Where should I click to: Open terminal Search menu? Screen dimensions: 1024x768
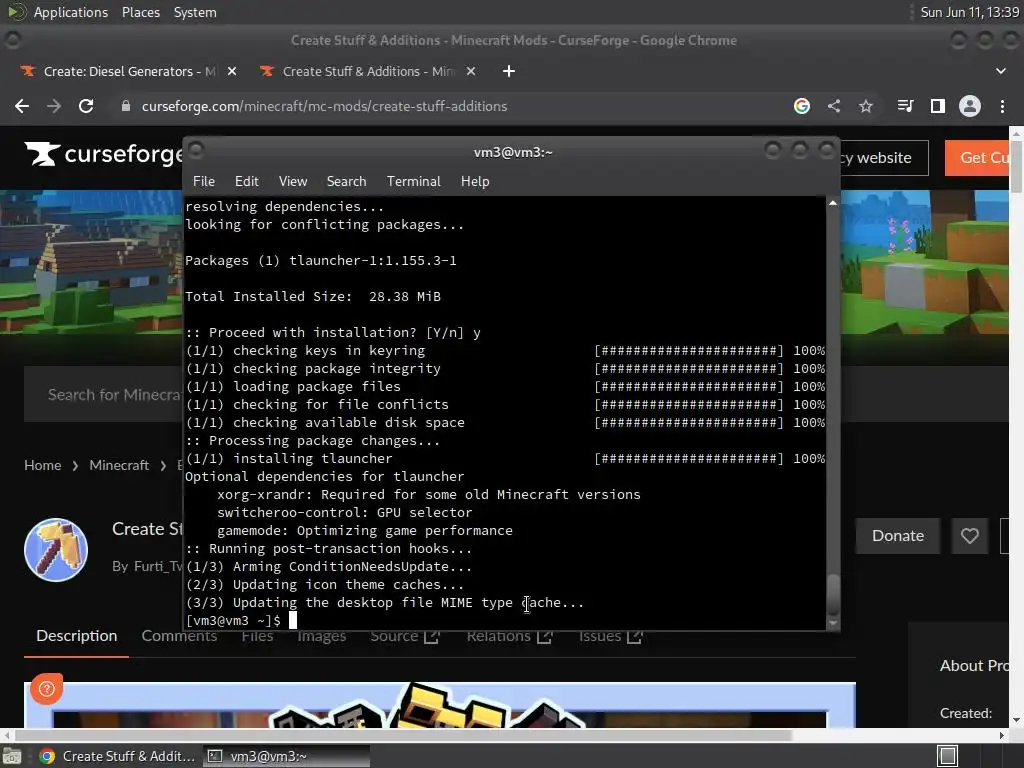pyautogui.click(x=346, y=182)
